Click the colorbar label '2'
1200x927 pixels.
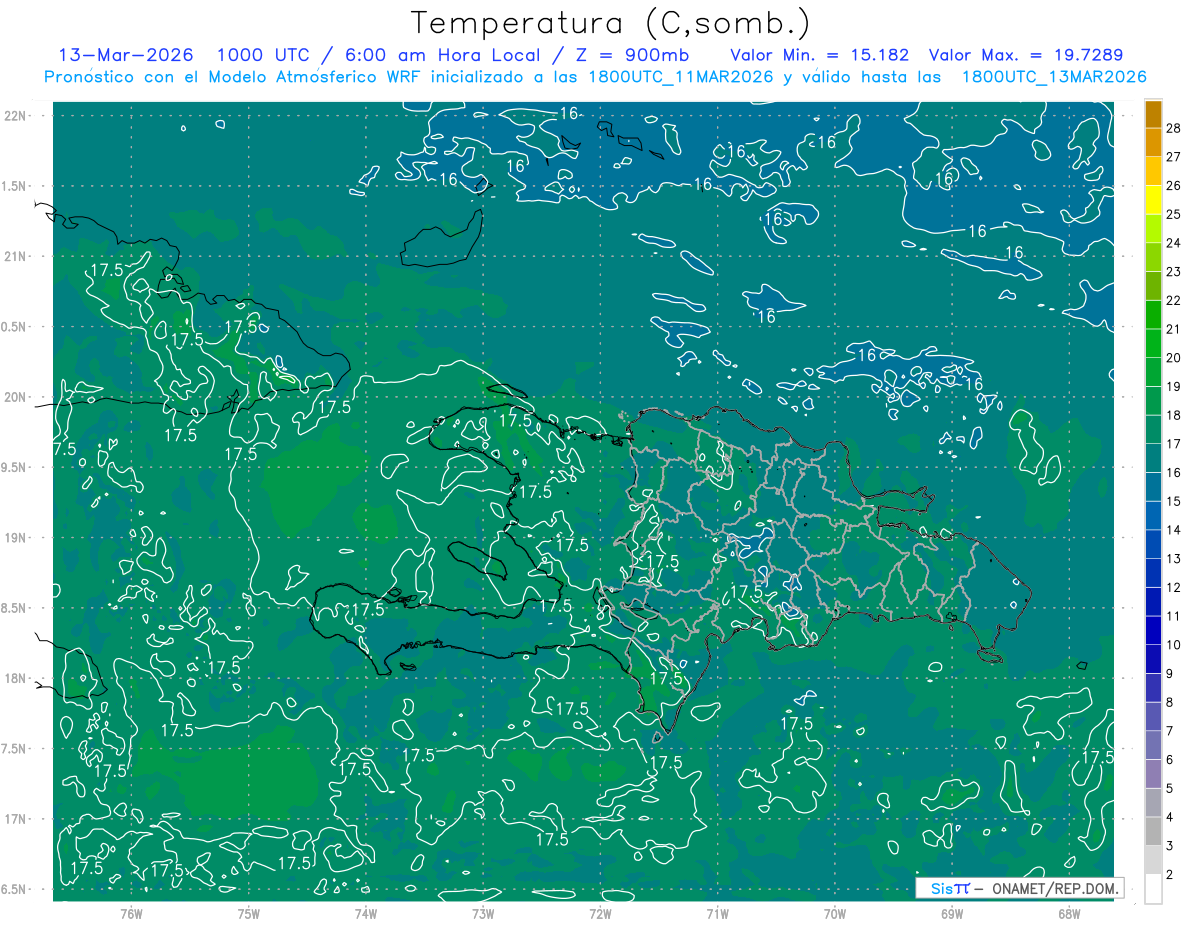pos(1170,875)
